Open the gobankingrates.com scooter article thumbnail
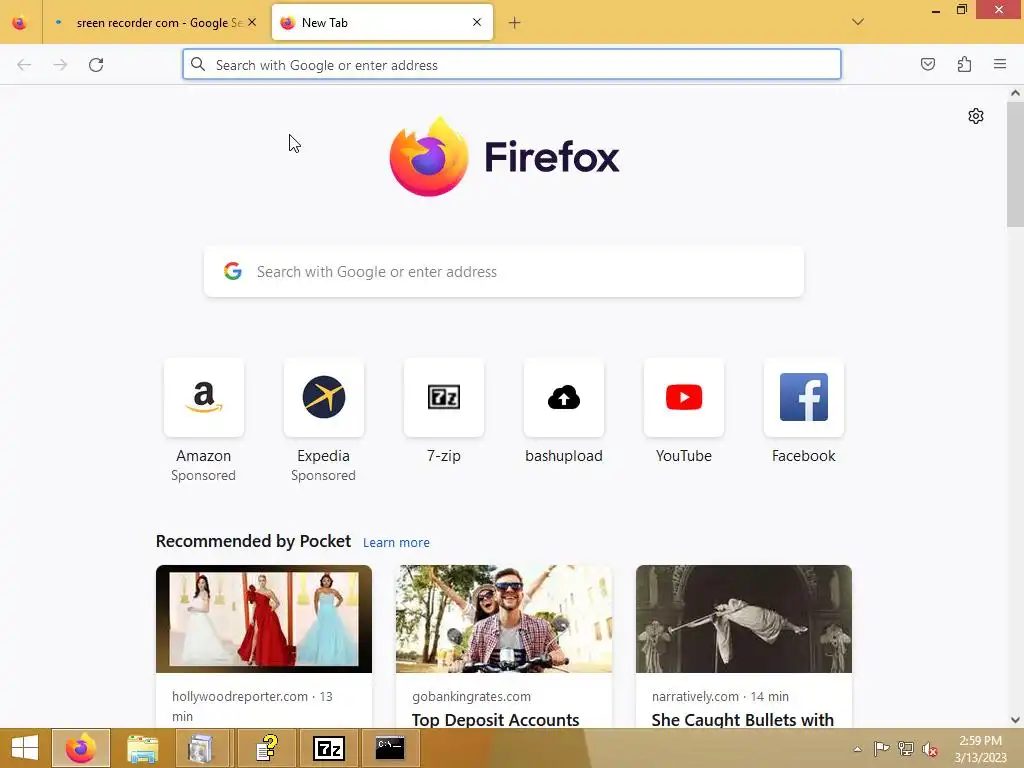This screenshot has height=768, width=1024. pos(504,619)
